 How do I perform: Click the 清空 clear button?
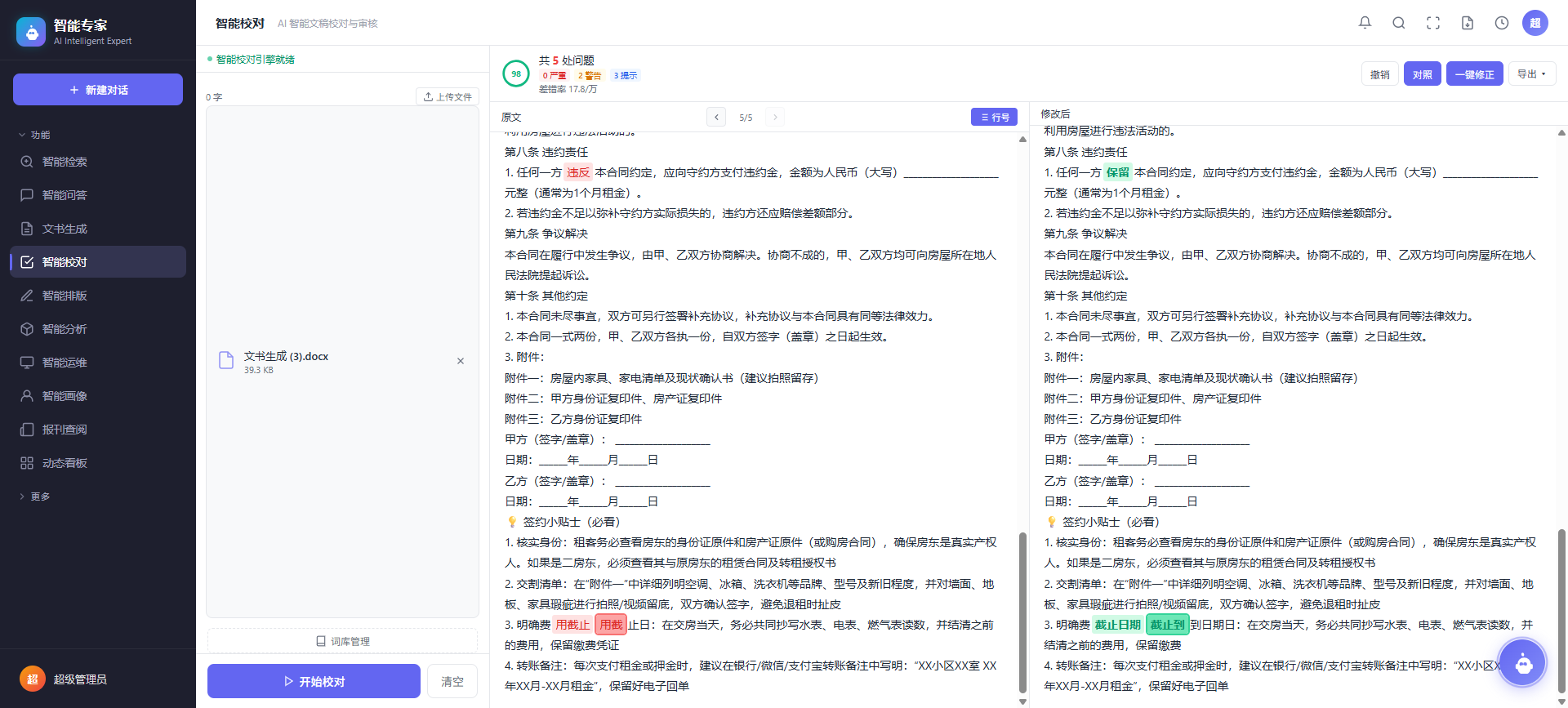452,681
